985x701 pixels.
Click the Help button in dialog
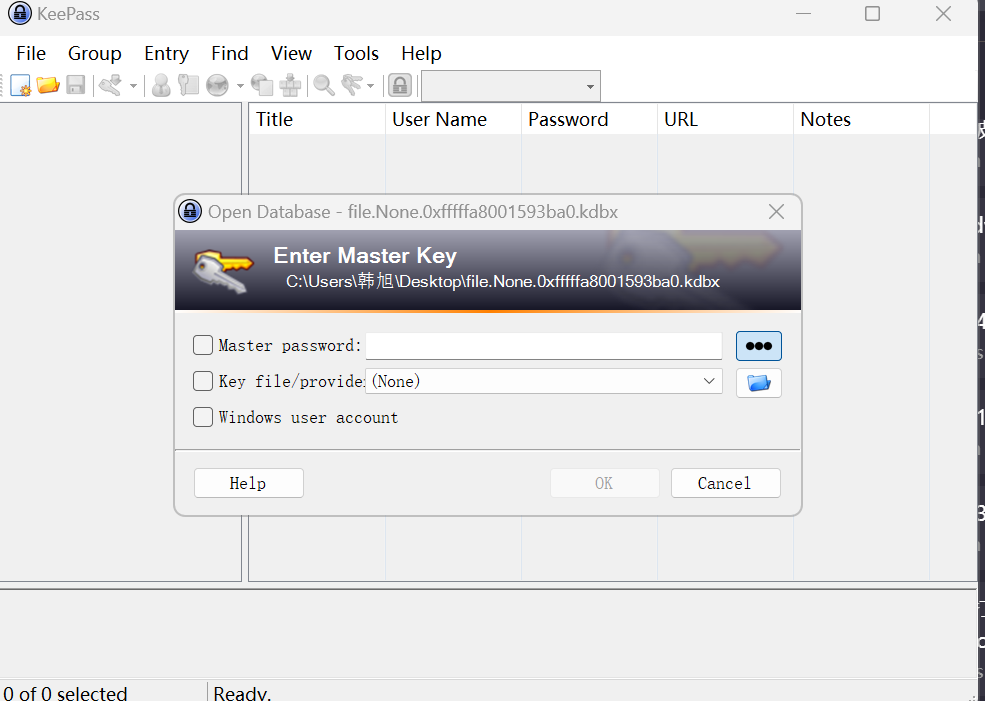coord(248,483)
